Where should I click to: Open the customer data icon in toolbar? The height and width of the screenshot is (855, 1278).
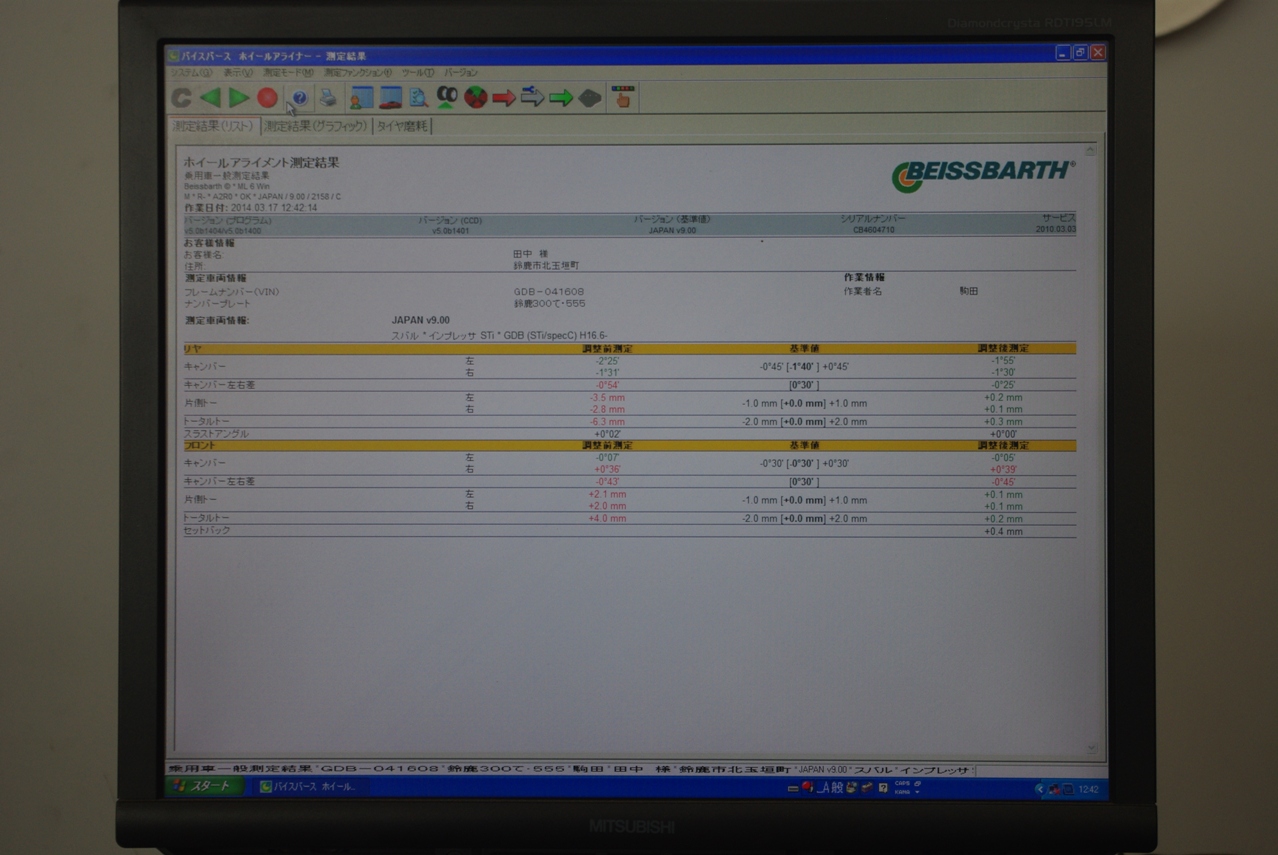coord(361,97)
